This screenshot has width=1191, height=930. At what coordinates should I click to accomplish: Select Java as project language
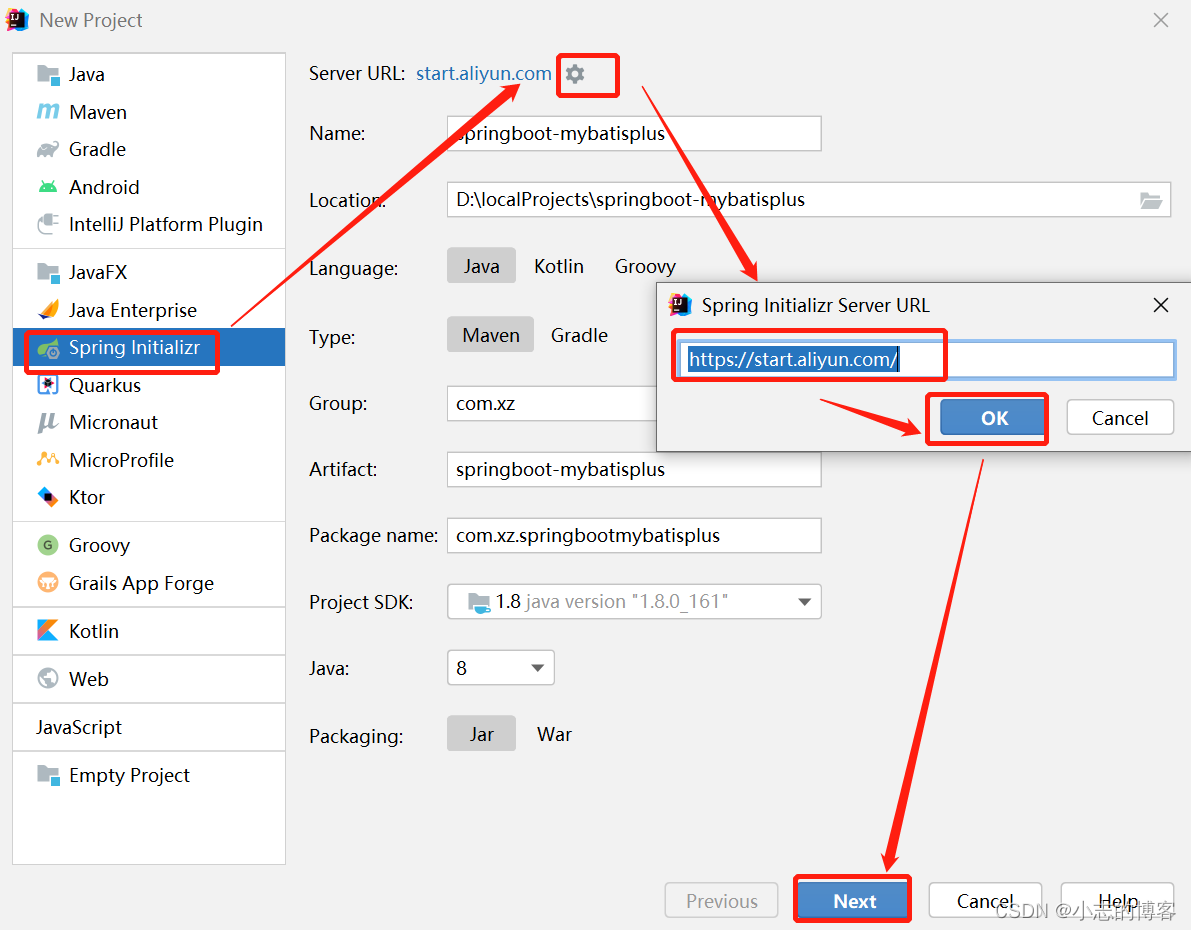[482, 266]
